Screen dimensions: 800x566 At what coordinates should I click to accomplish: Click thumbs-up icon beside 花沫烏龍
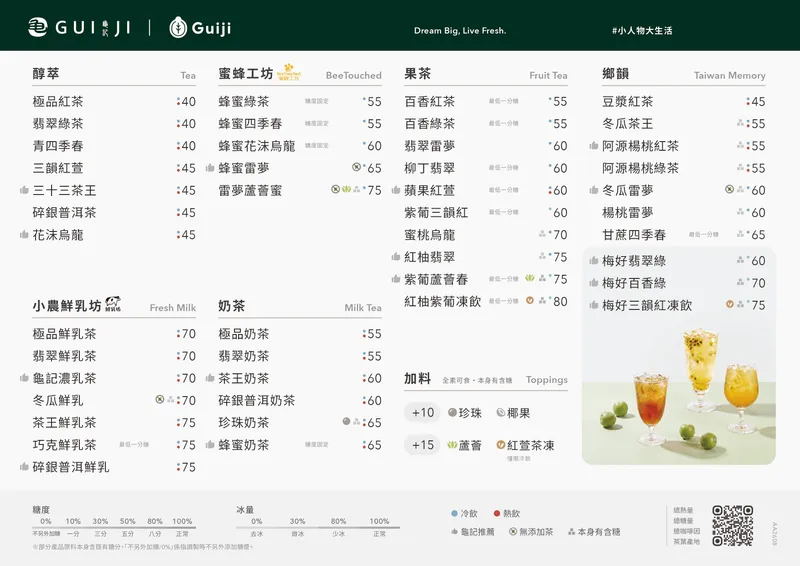[24, 235]
